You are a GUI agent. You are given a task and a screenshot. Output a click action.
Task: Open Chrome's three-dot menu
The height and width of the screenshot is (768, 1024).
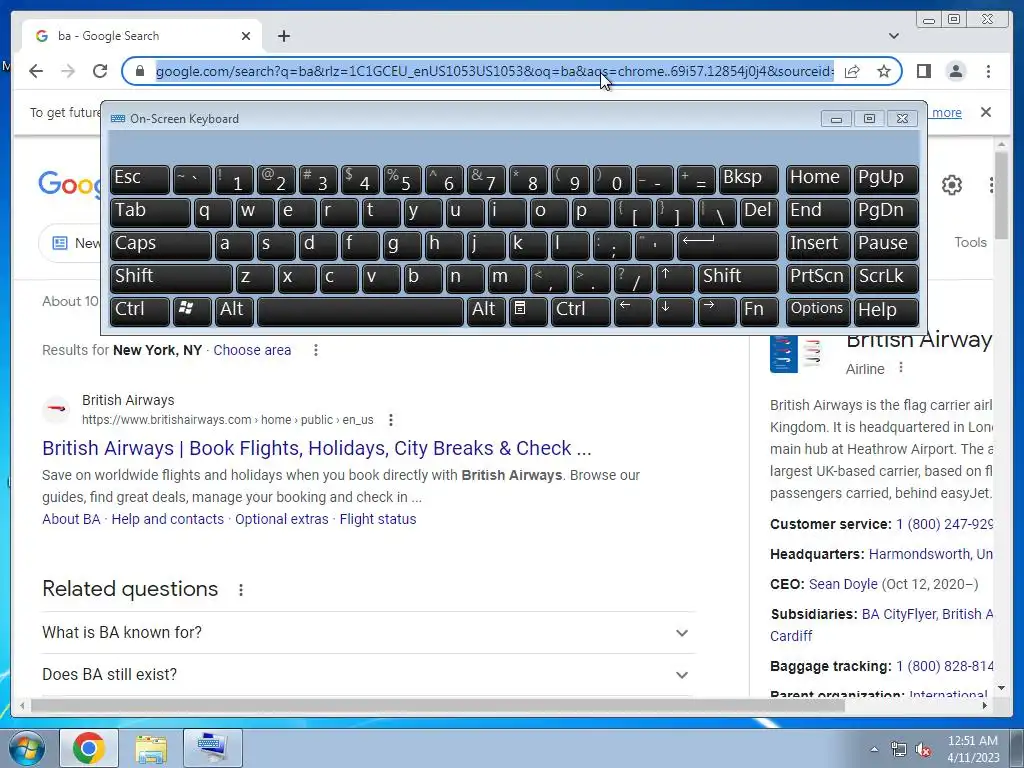(x=988, y=71)
